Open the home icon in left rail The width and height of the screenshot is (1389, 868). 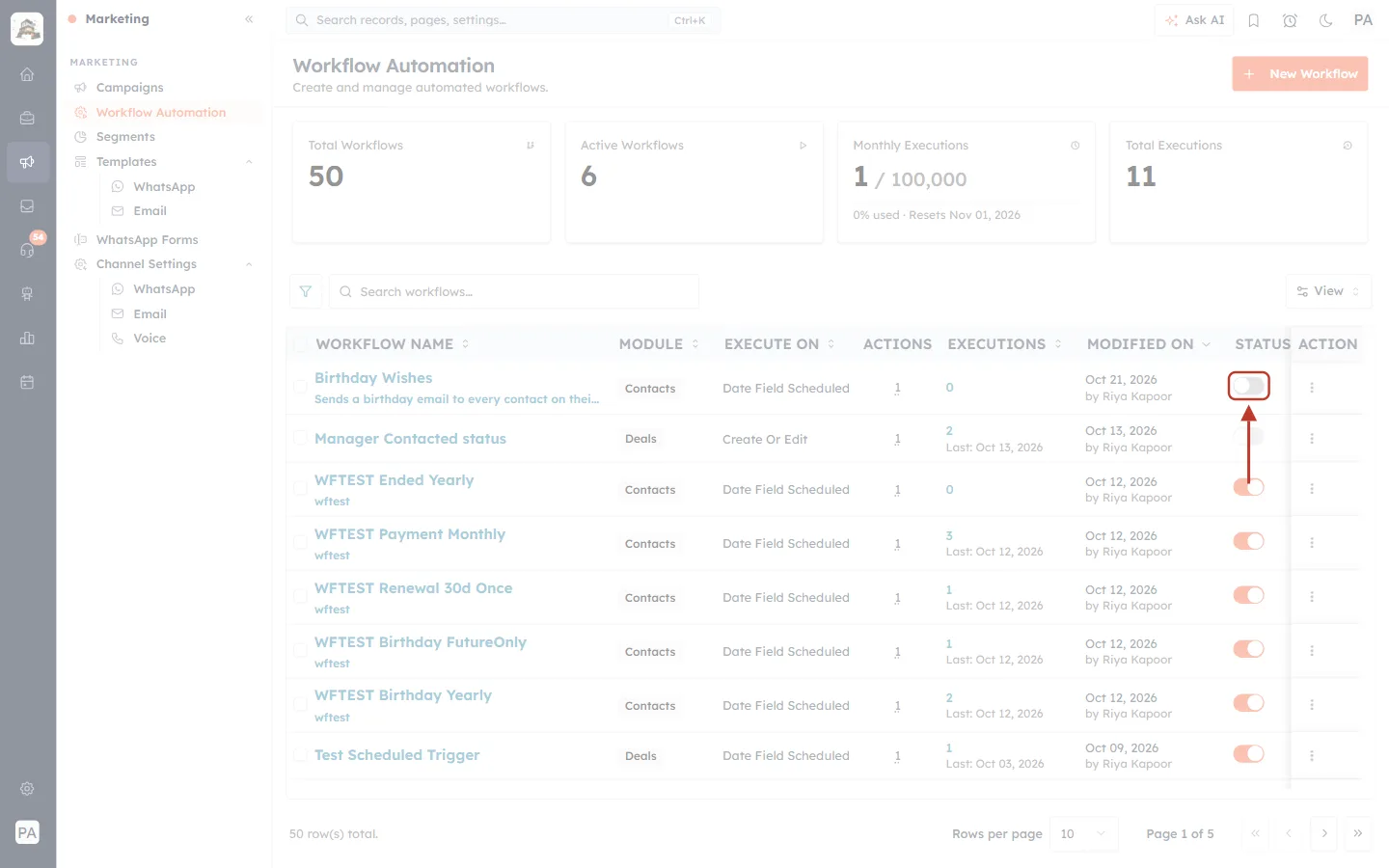click(27, 74)
